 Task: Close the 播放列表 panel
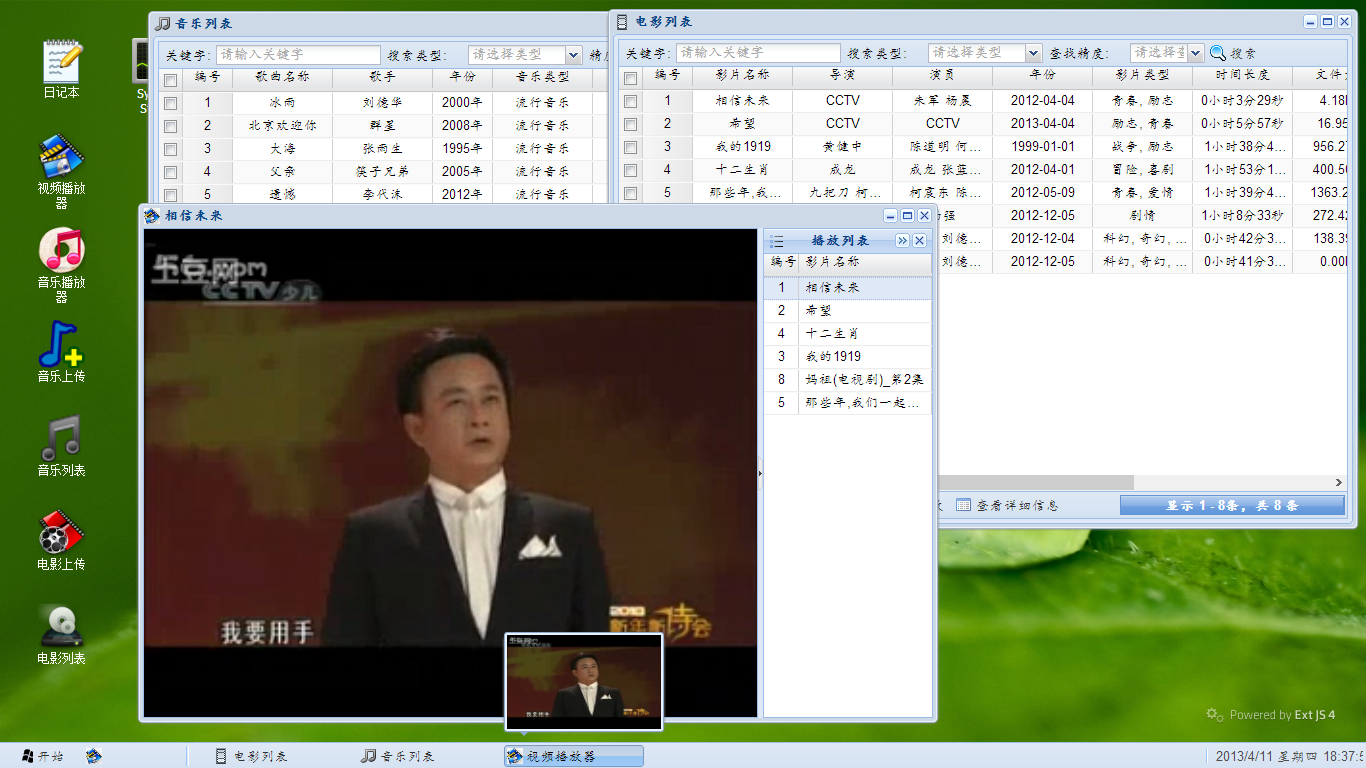(919, 241)
